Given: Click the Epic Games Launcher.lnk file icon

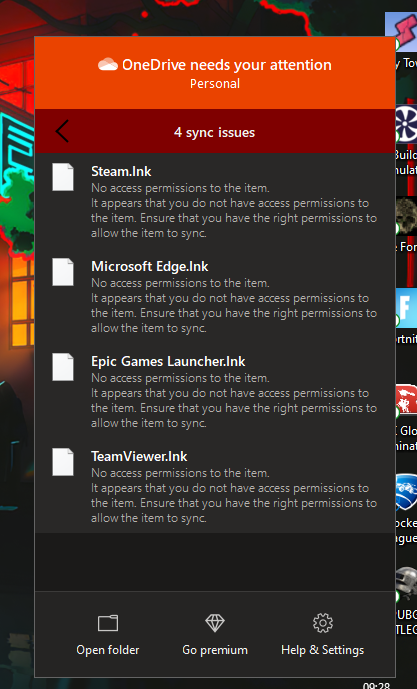Looking at the screenshot, I should pyautogui.click(x=63, y=367).
